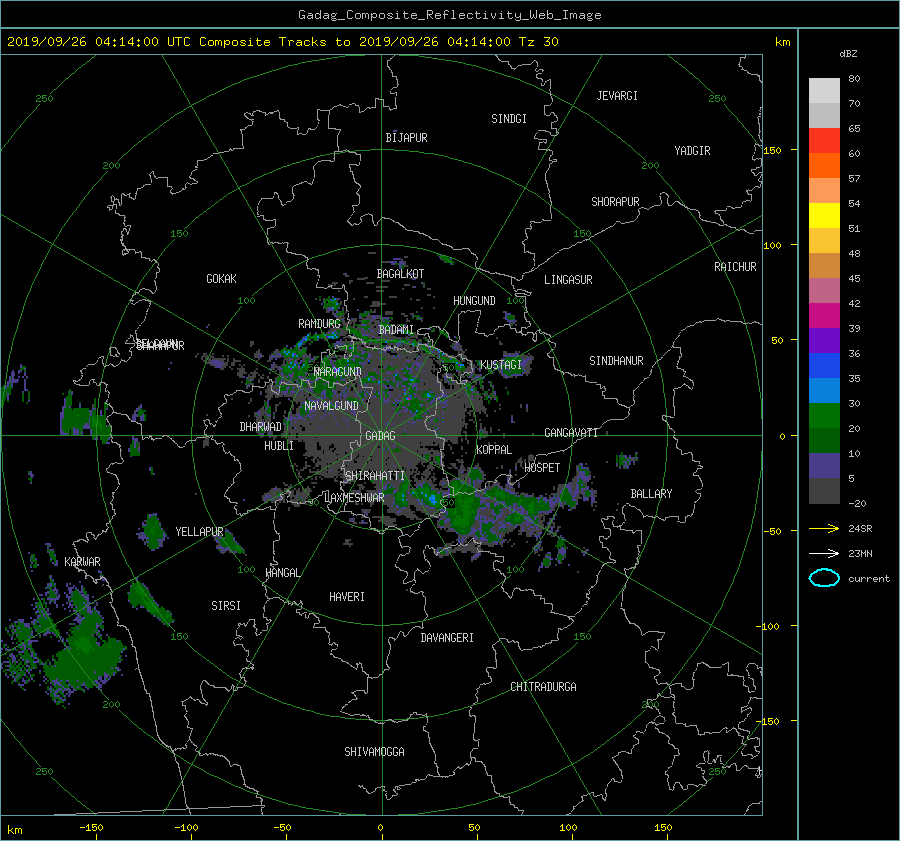The image size is (900, 841).
Task: Click the SHORAPUR city label
Action: pyautogui.click(x=615, y=202)
